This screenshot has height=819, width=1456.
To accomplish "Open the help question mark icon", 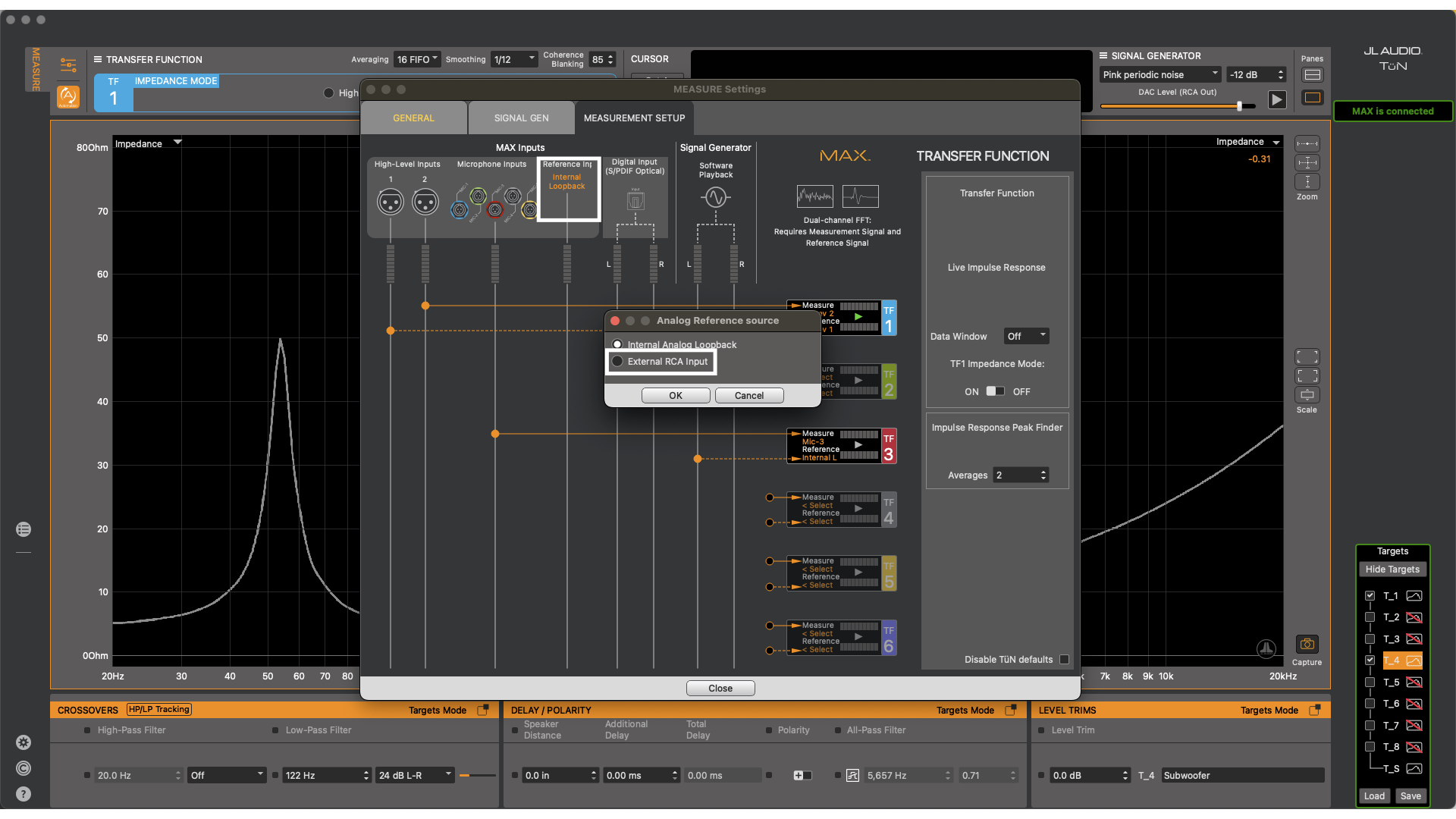I will click(24, 794).
